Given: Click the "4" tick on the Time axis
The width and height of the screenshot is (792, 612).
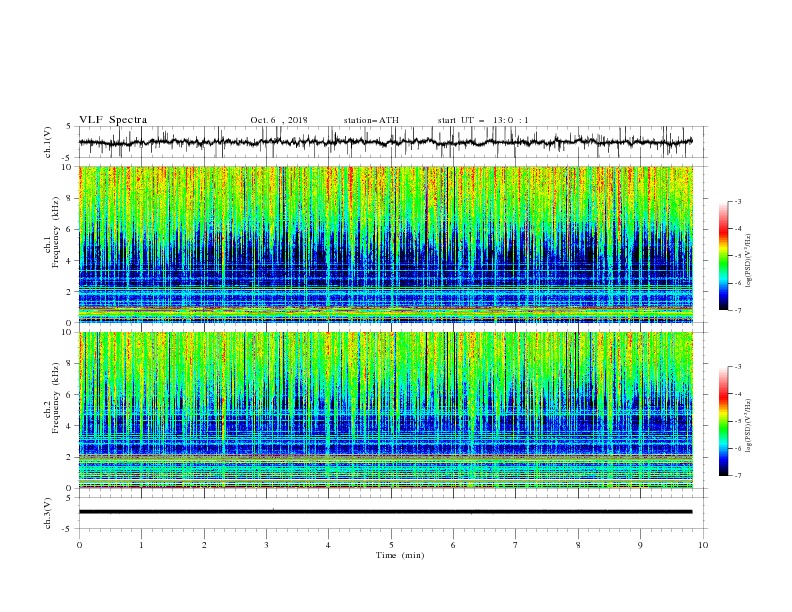Looking at the screenshot, I should click(328, 545).
